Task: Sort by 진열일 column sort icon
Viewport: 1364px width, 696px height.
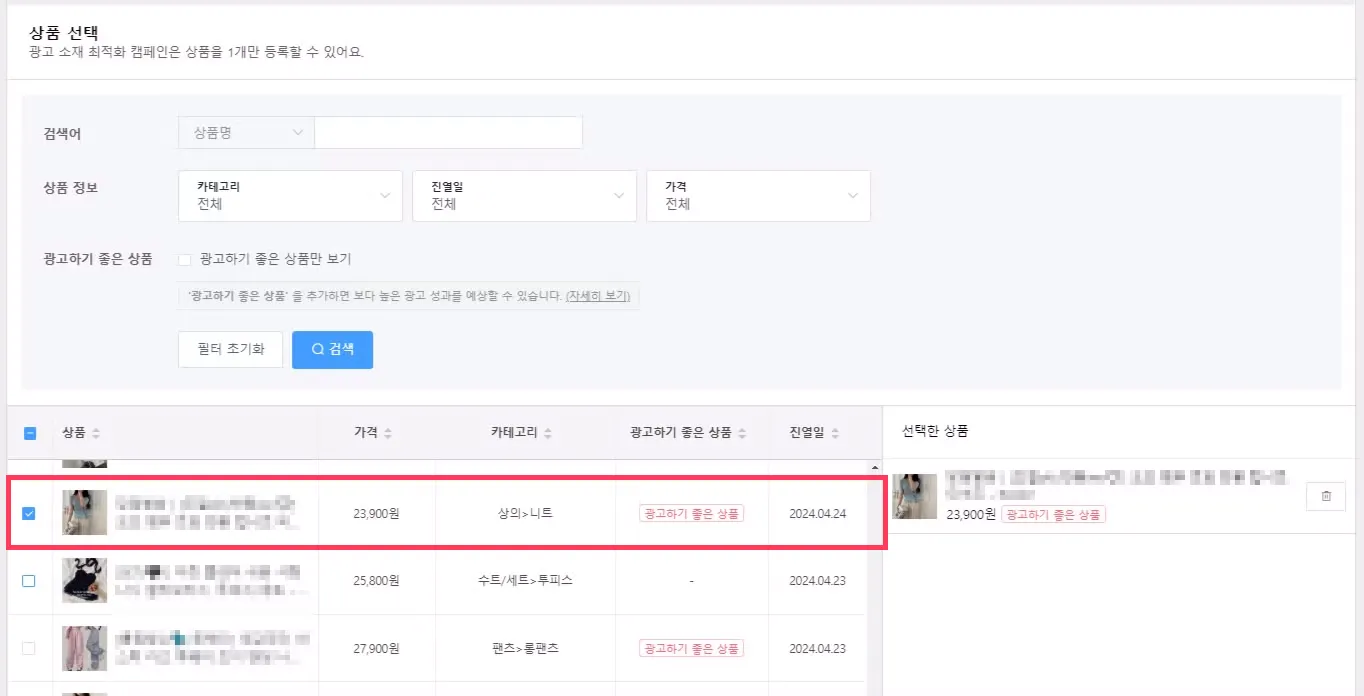Action: point(835,433)
